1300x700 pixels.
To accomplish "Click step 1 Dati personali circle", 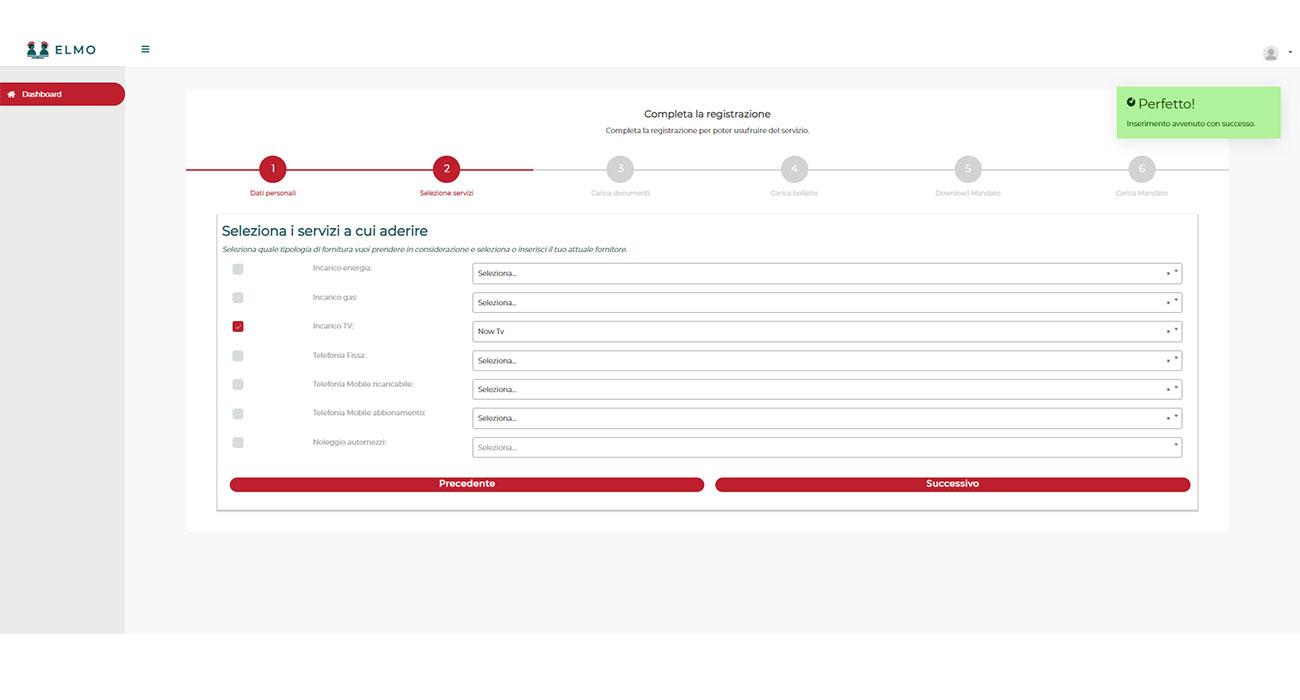I will [x=273, y=169].
